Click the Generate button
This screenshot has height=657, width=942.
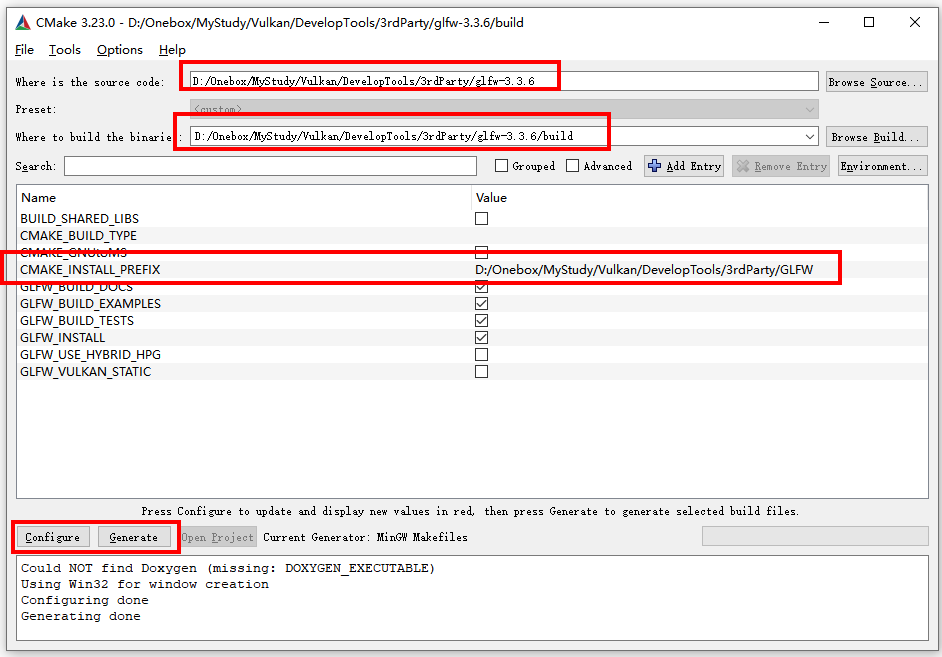(134, 537)
